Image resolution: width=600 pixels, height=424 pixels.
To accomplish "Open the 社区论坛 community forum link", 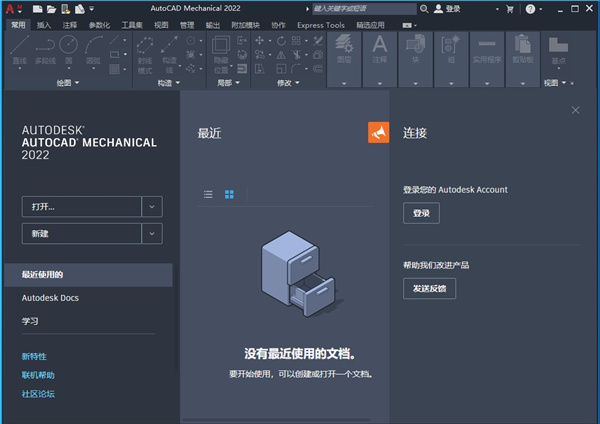I will (x=38, y=394).
